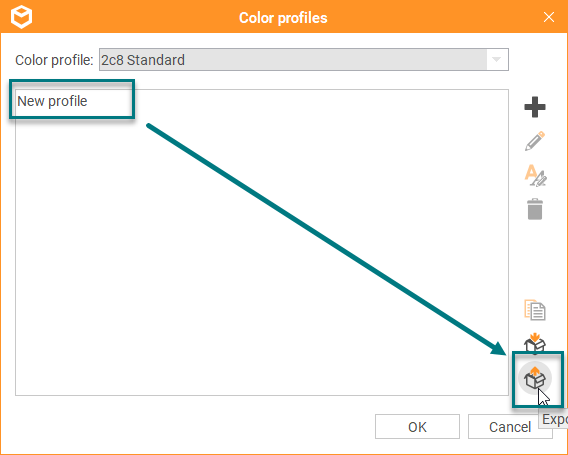Add a new color profile with the plus icon
This screenshot has height=455, width=568.
535,107
